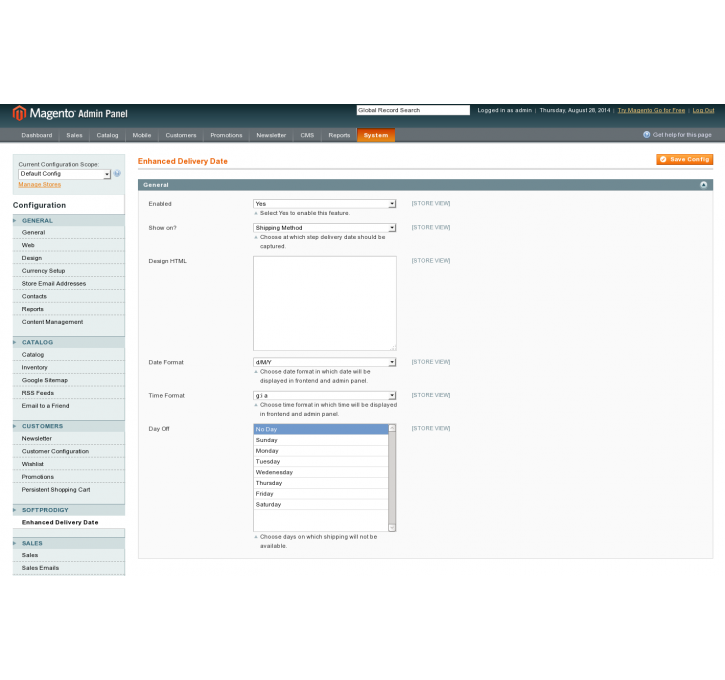725x680 pixels.
Task: Open the Time Format dropdown
Action: point(324,395)
